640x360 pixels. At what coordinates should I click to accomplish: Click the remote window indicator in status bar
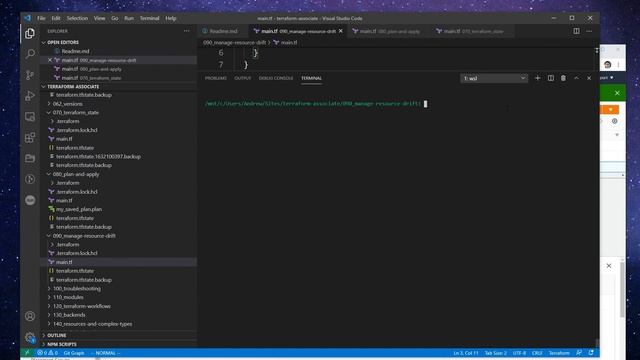point(27,353)
